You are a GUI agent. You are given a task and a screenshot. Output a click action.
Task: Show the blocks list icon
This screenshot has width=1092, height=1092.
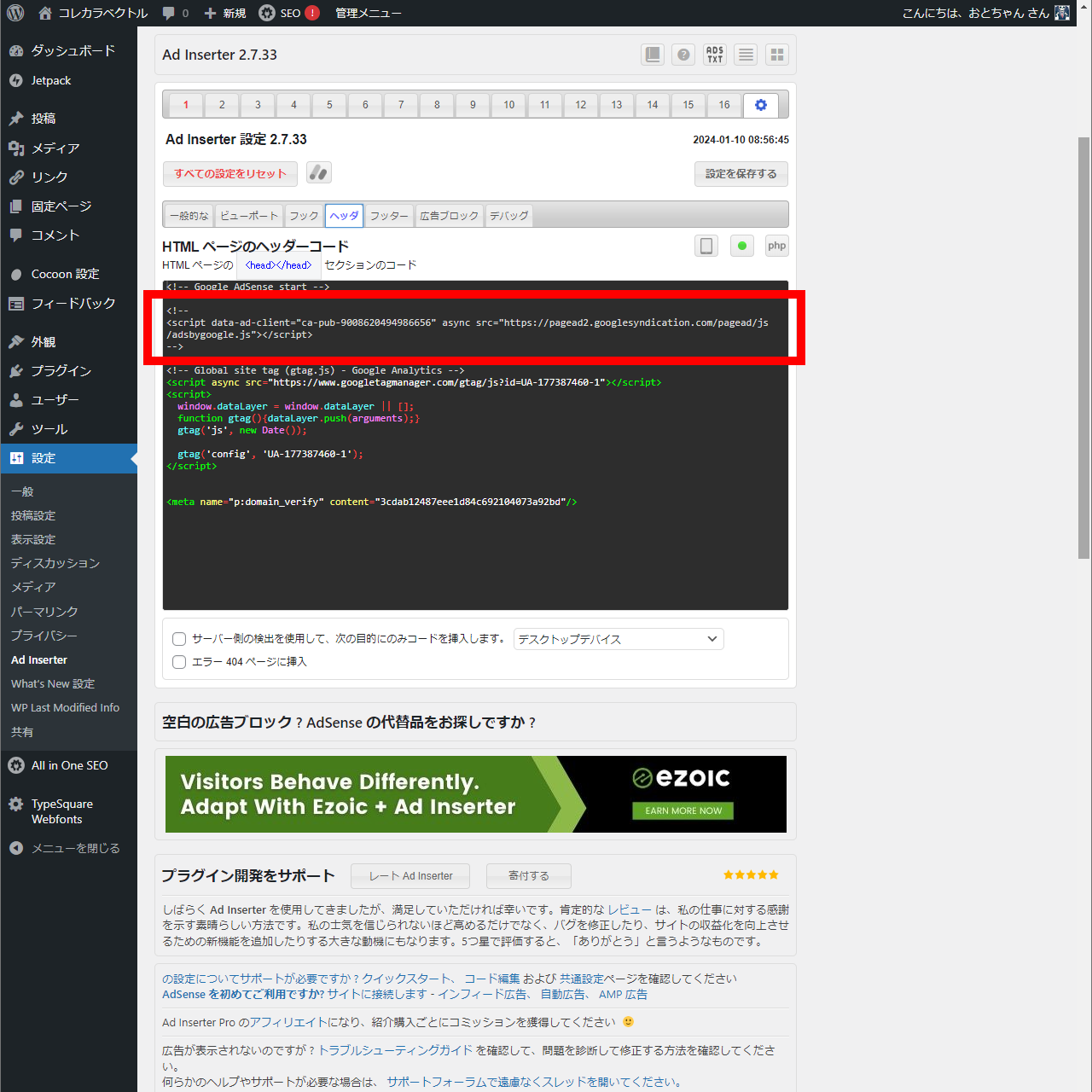click(x=746, y=55)
